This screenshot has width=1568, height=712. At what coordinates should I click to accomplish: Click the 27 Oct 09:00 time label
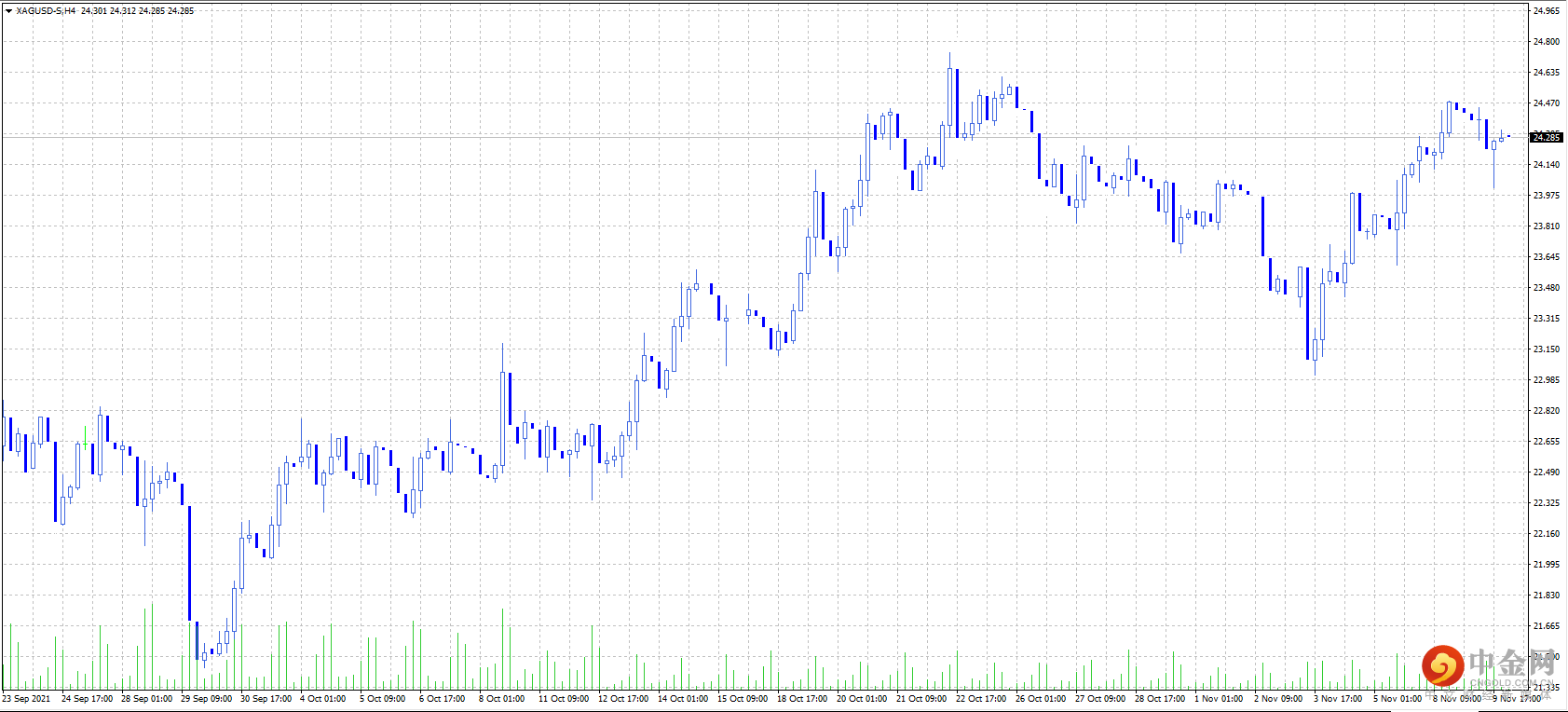coord(1100,699)
